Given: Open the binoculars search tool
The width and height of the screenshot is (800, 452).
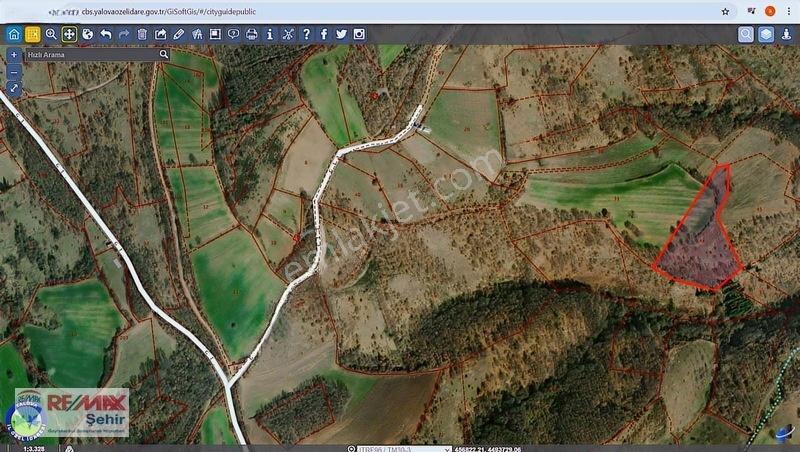Looking at the screenshot, I should point(197,34).
